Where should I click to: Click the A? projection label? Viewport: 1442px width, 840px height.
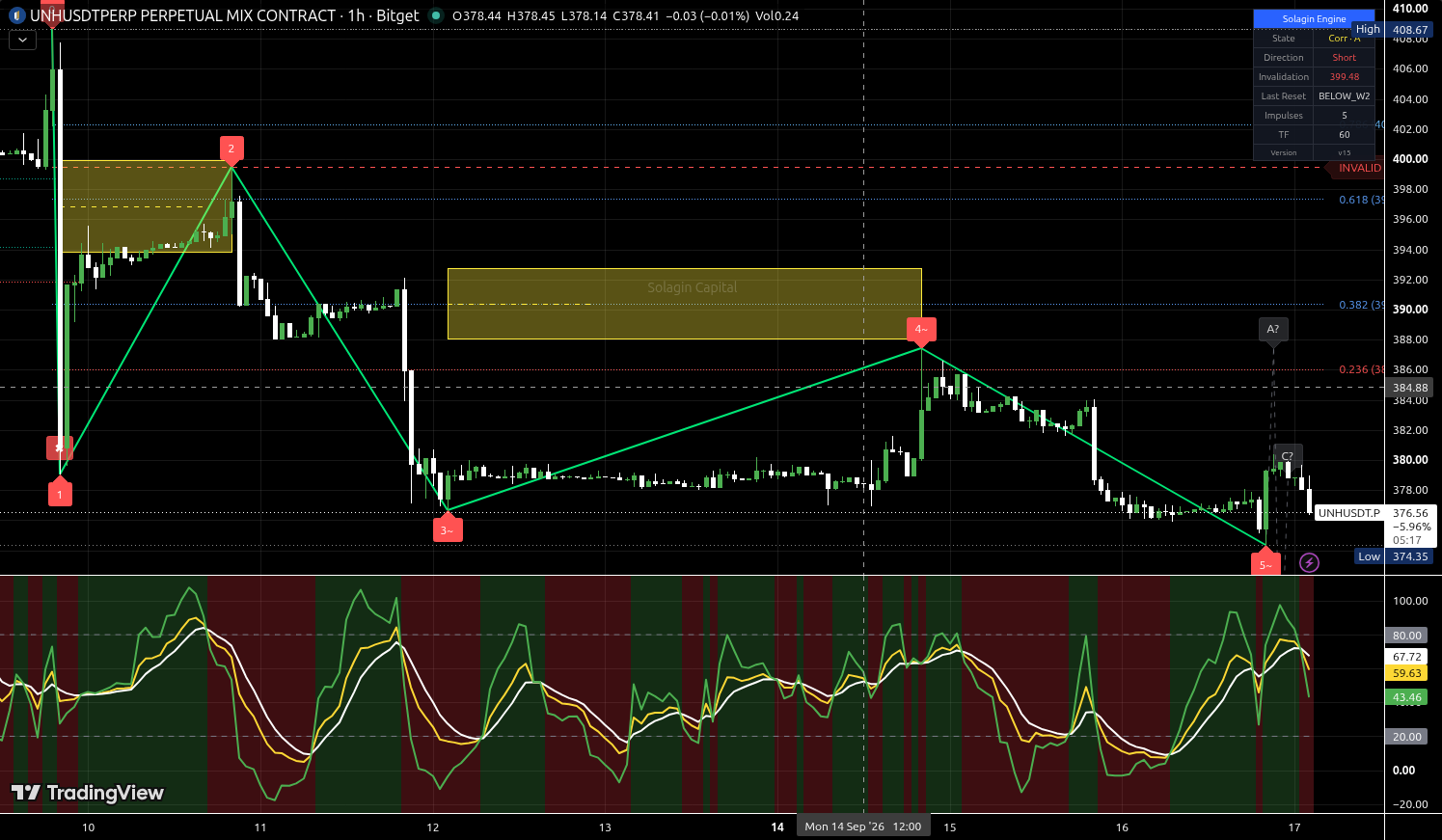(x=1273, y=329)
